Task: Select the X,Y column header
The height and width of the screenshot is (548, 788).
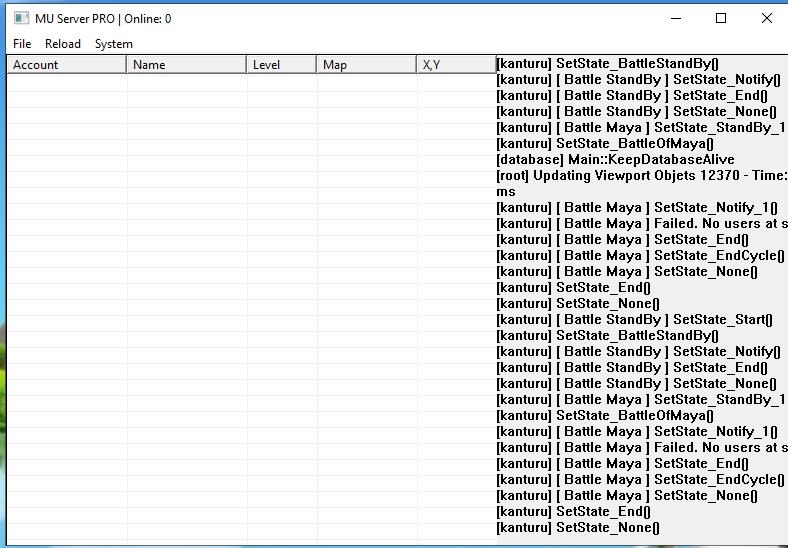Action: pos(456,65)
